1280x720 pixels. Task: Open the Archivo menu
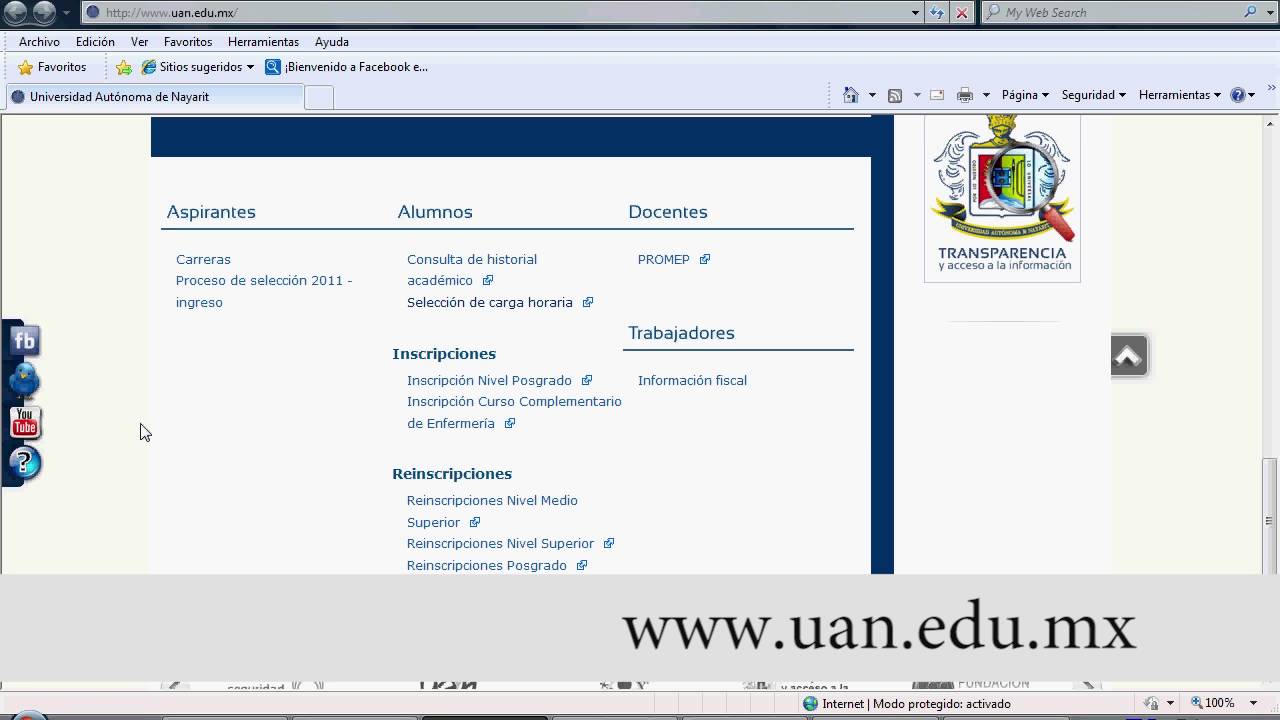[x=39, y=42]
